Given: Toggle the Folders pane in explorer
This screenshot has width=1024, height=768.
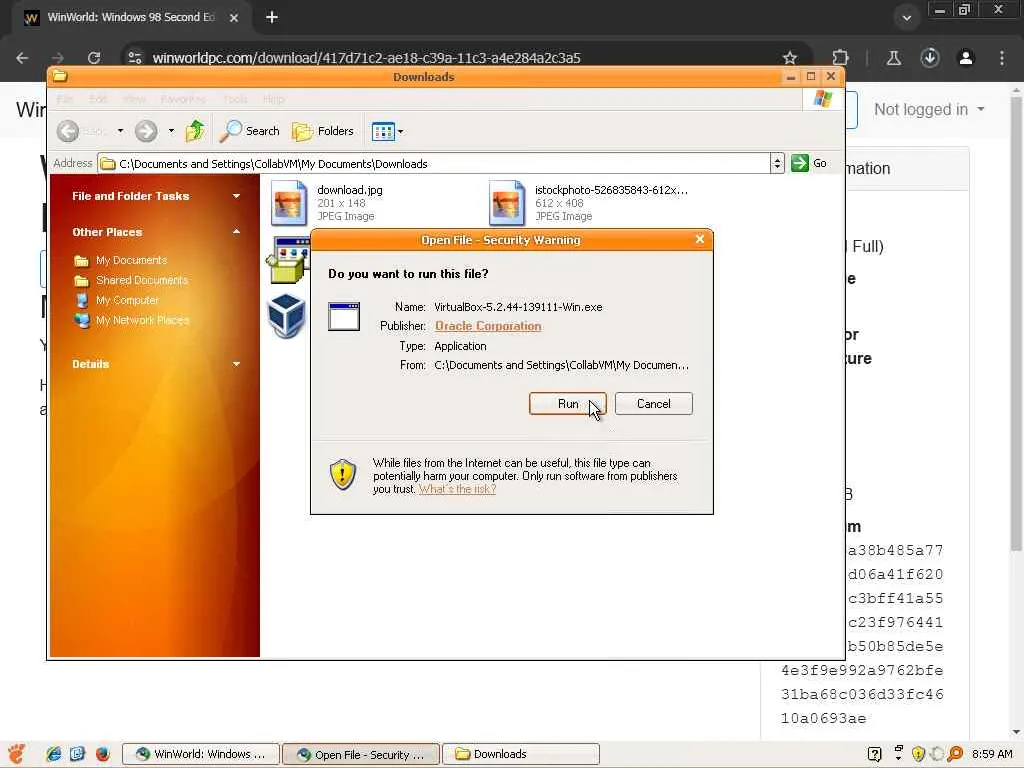Looking at the screenshot, I should pos(323,131).
